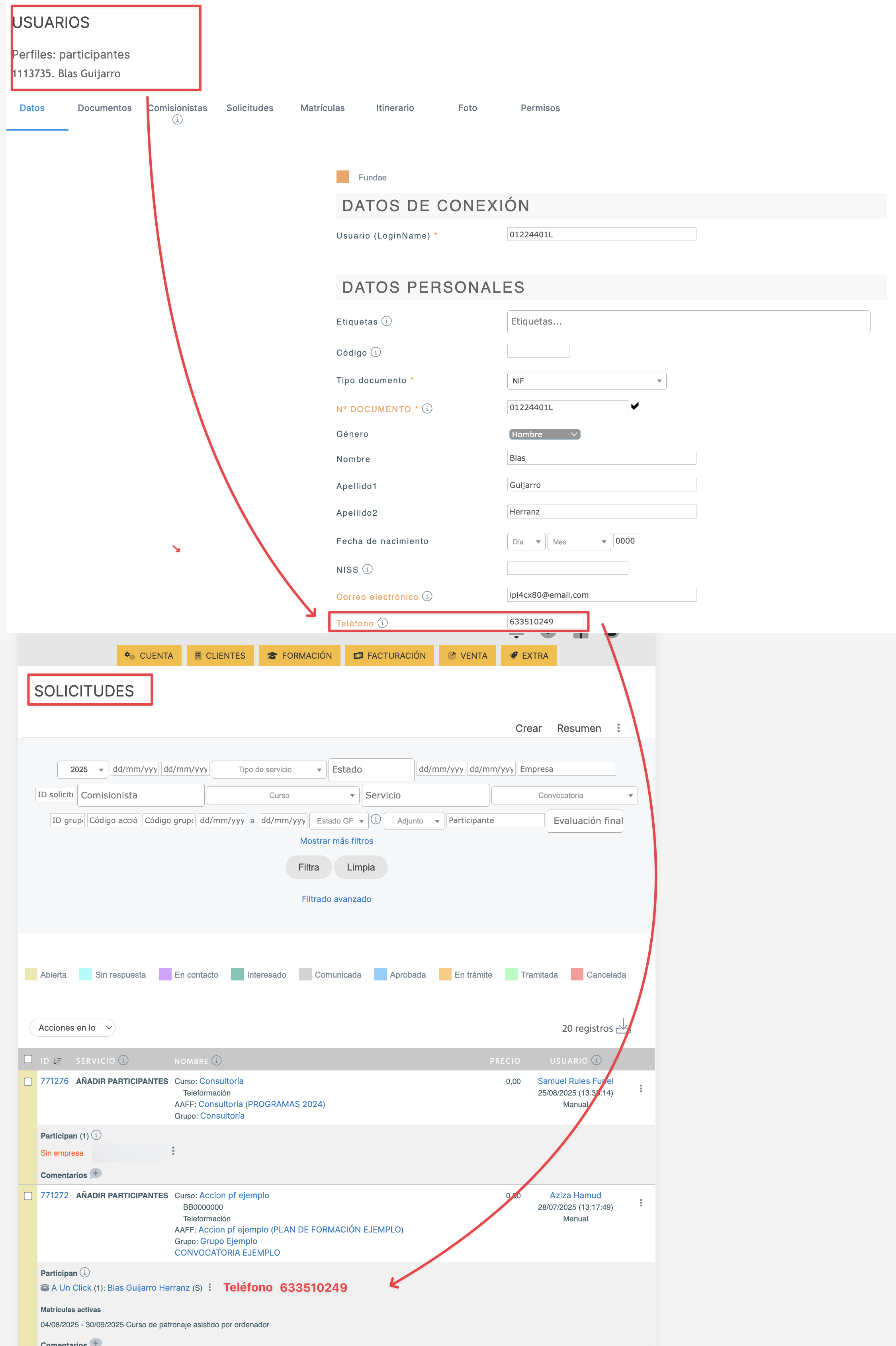Click the info icon beside Teléfono label
This screenshot has width=896, height=1346.
382,623
